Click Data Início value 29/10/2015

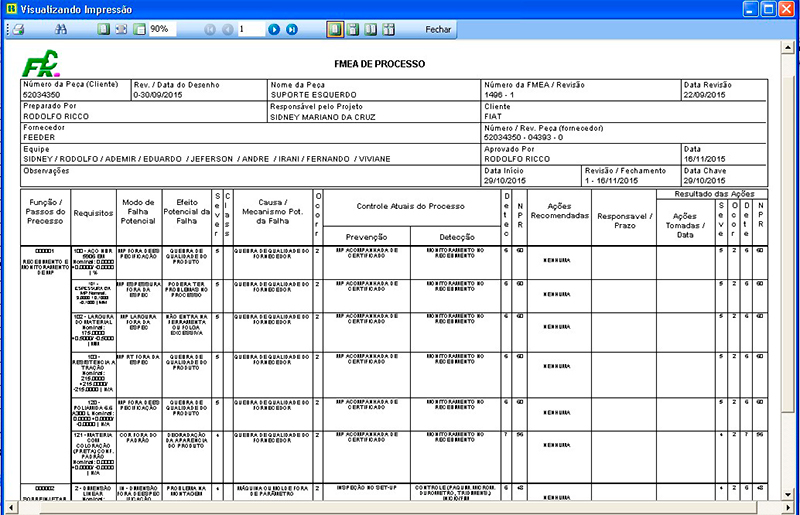505,181
